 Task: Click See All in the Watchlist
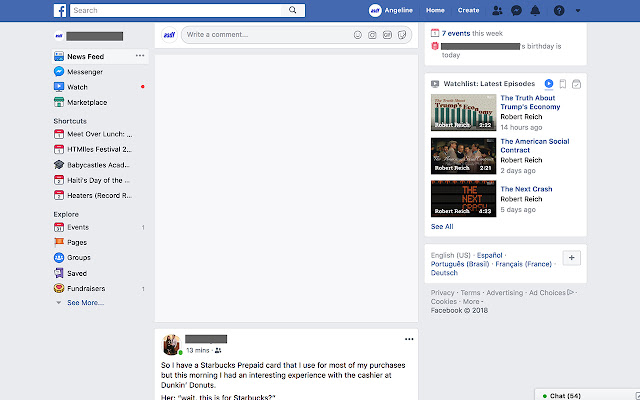pyautogui.click(x=442, y=227)
